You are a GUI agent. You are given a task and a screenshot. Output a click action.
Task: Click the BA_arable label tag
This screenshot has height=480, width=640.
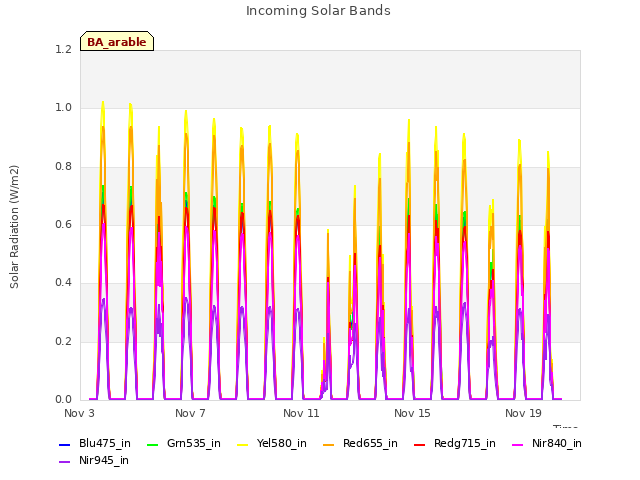(x=117, y=41)
